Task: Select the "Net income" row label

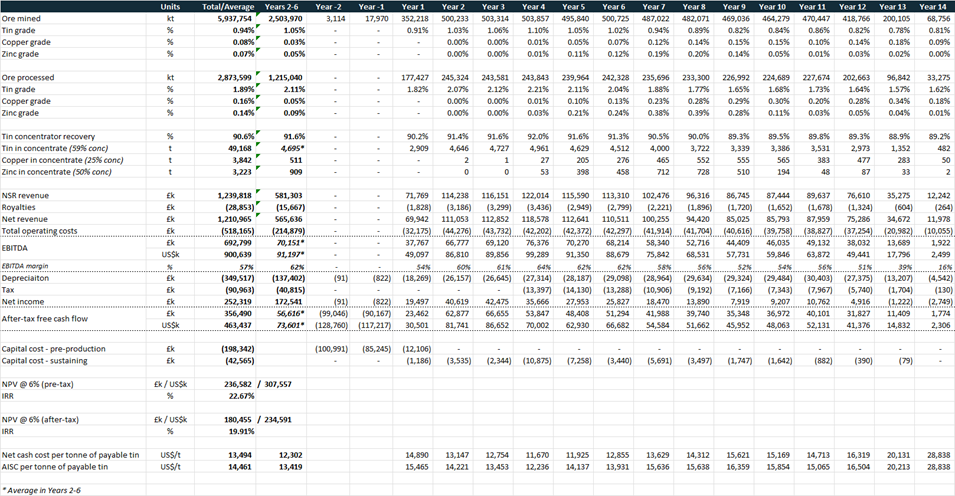Action: click(x=25, y=299)
